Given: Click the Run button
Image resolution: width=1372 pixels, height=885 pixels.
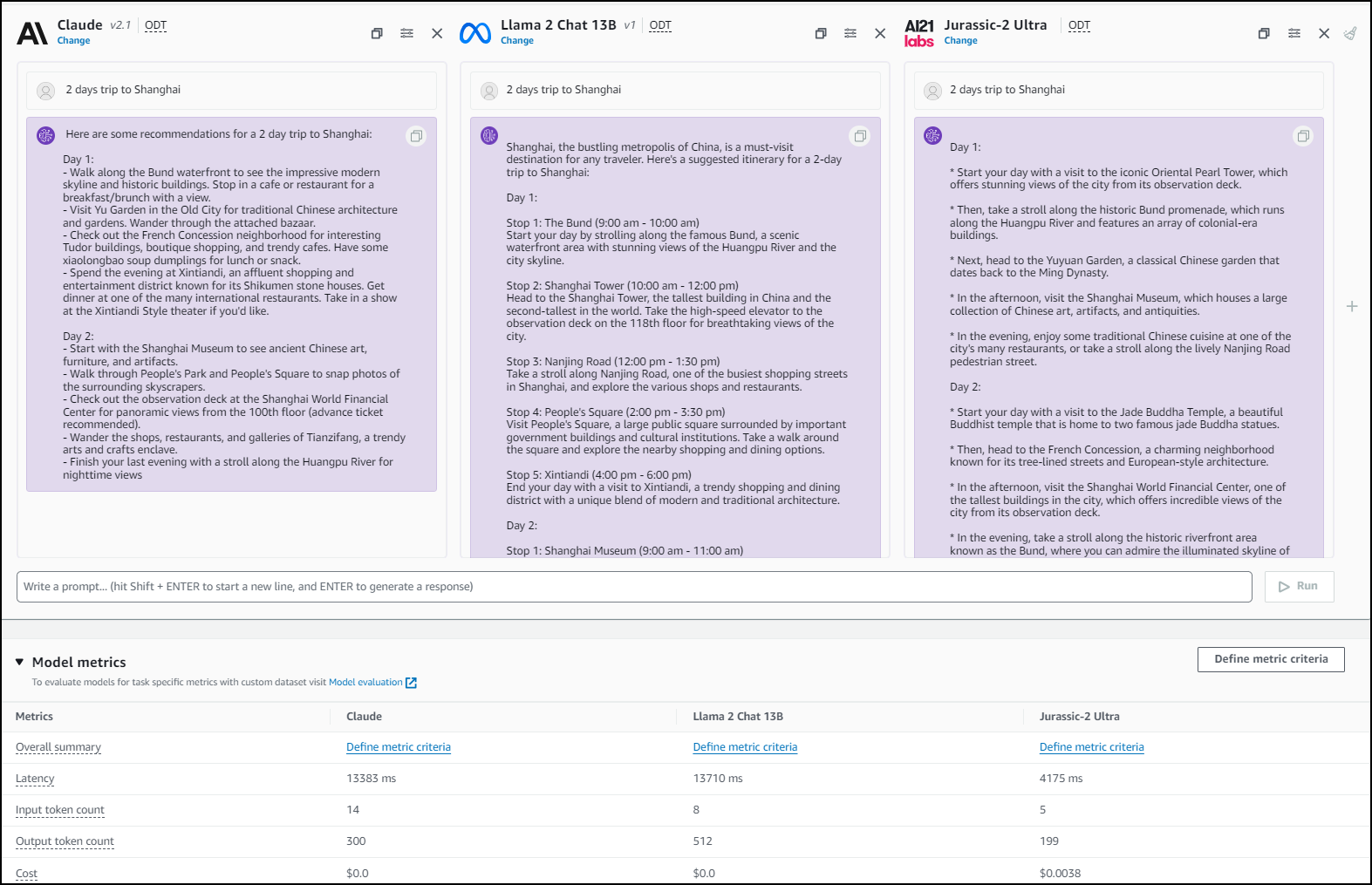Looking at the screenshot, I should [x=1299, y=587].
